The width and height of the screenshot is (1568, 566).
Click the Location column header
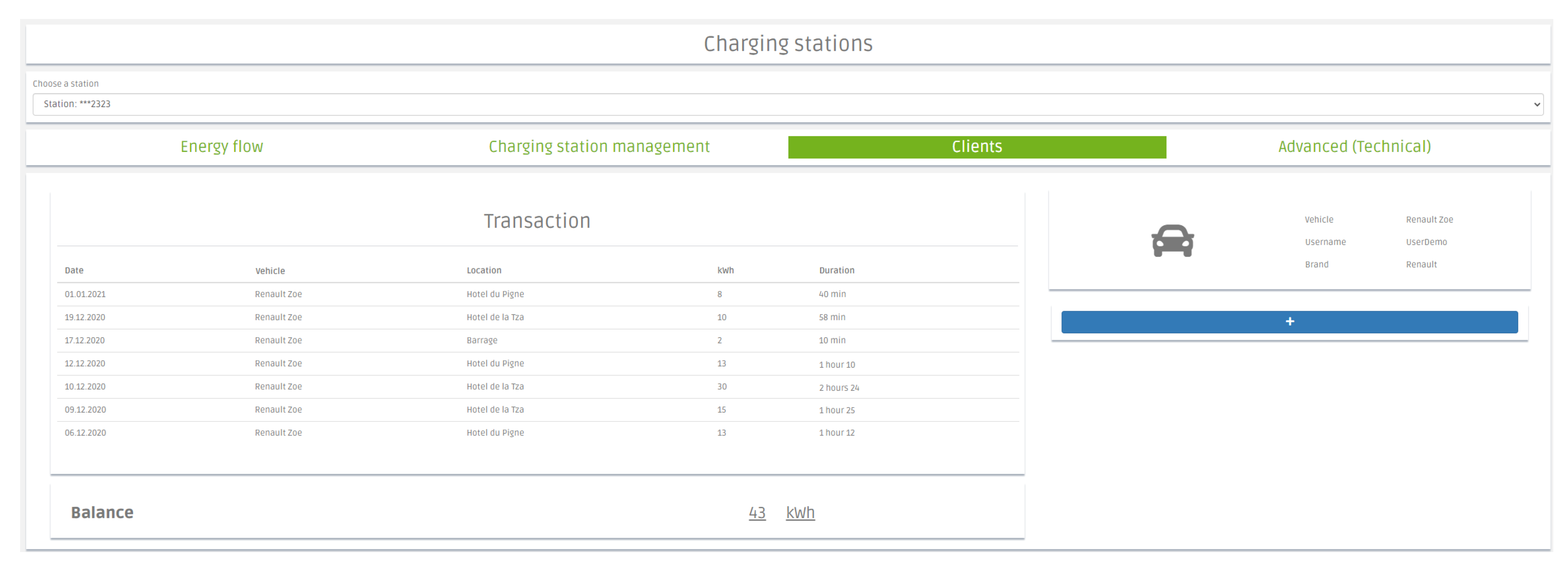484,271
